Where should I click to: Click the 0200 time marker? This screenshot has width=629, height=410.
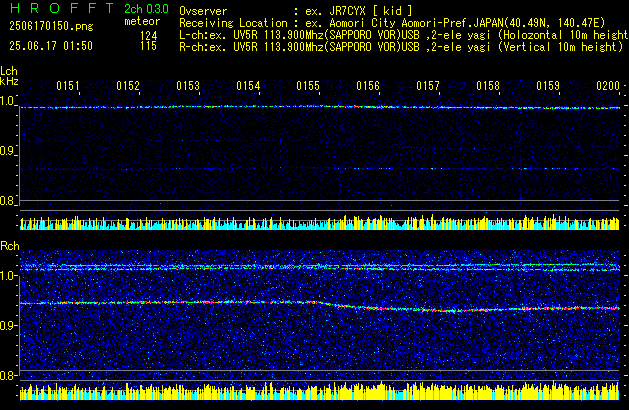pyautogui.click(x=608, y=86)
